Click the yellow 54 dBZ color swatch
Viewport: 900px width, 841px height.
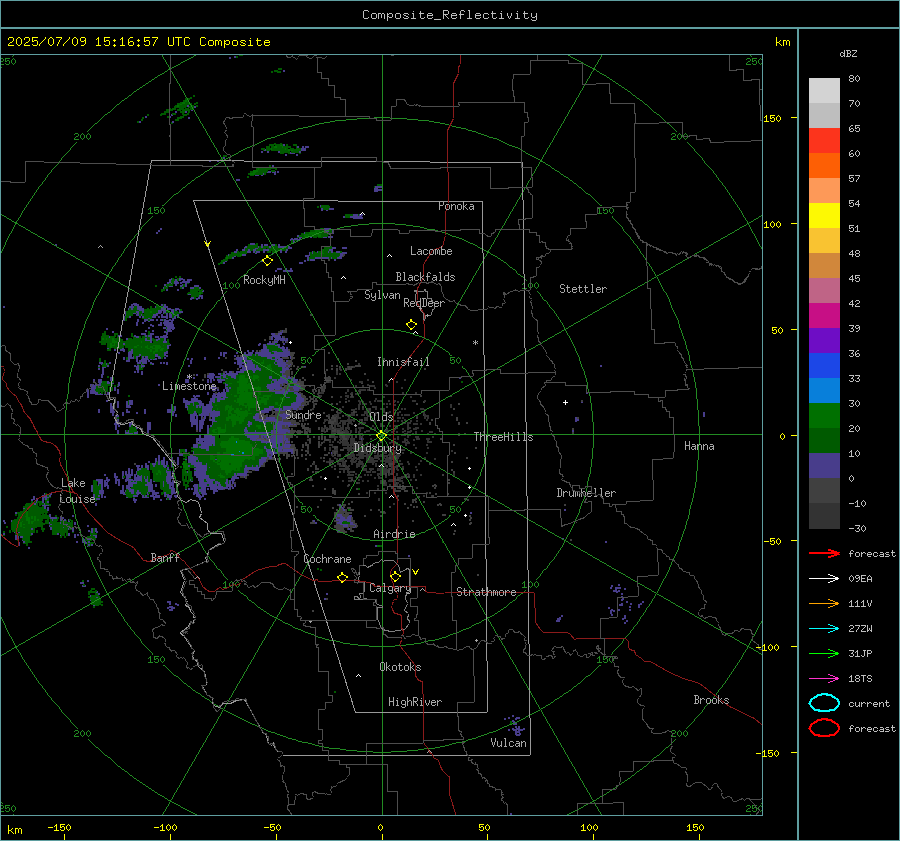click(824, 215)
